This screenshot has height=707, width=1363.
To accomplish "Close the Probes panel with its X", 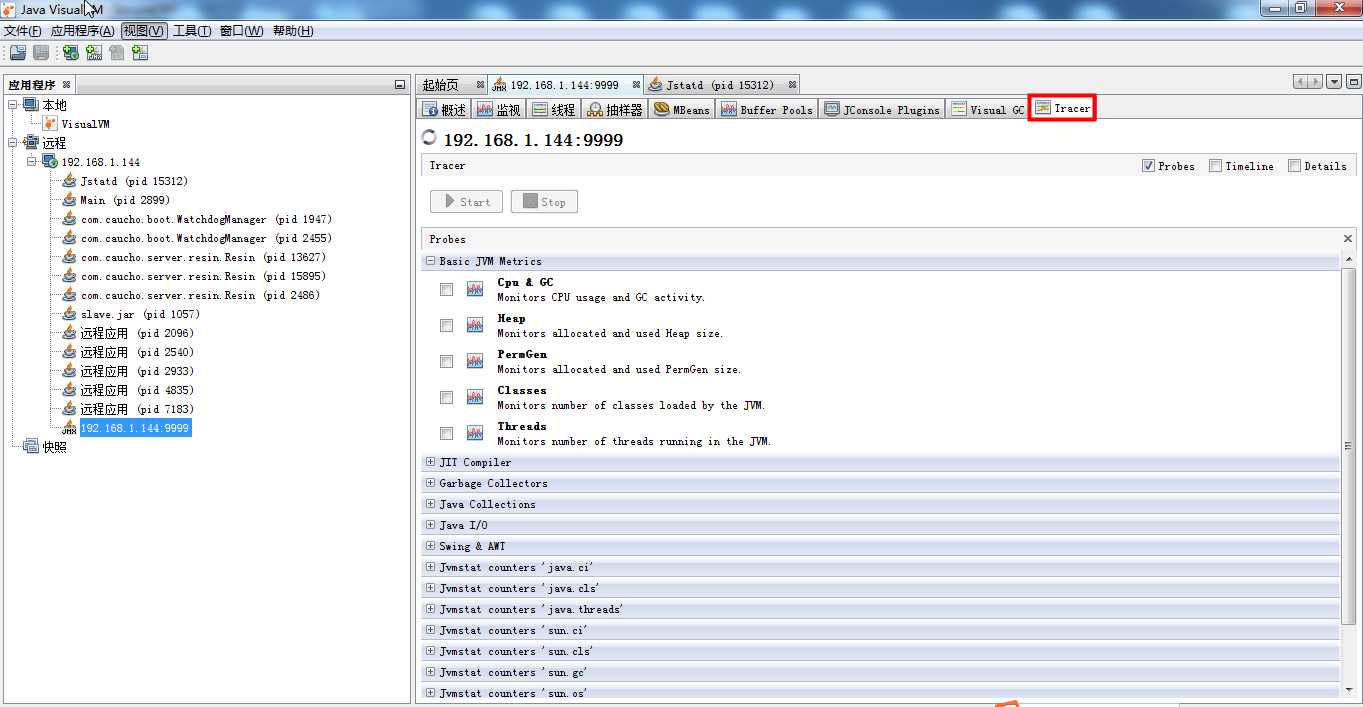I will (x=1347, y=239).
